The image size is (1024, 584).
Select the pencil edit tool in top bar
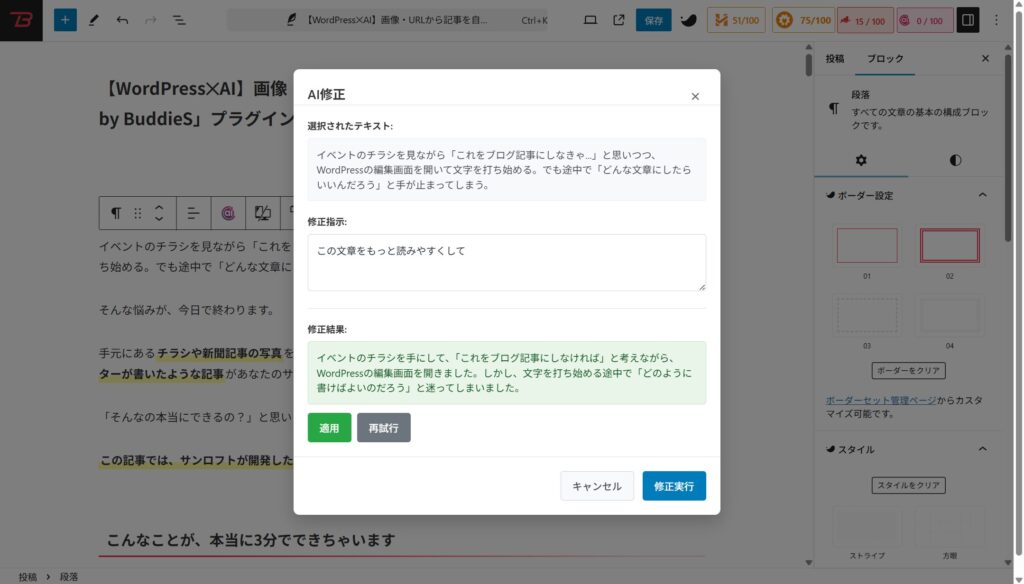click(93, 20)
